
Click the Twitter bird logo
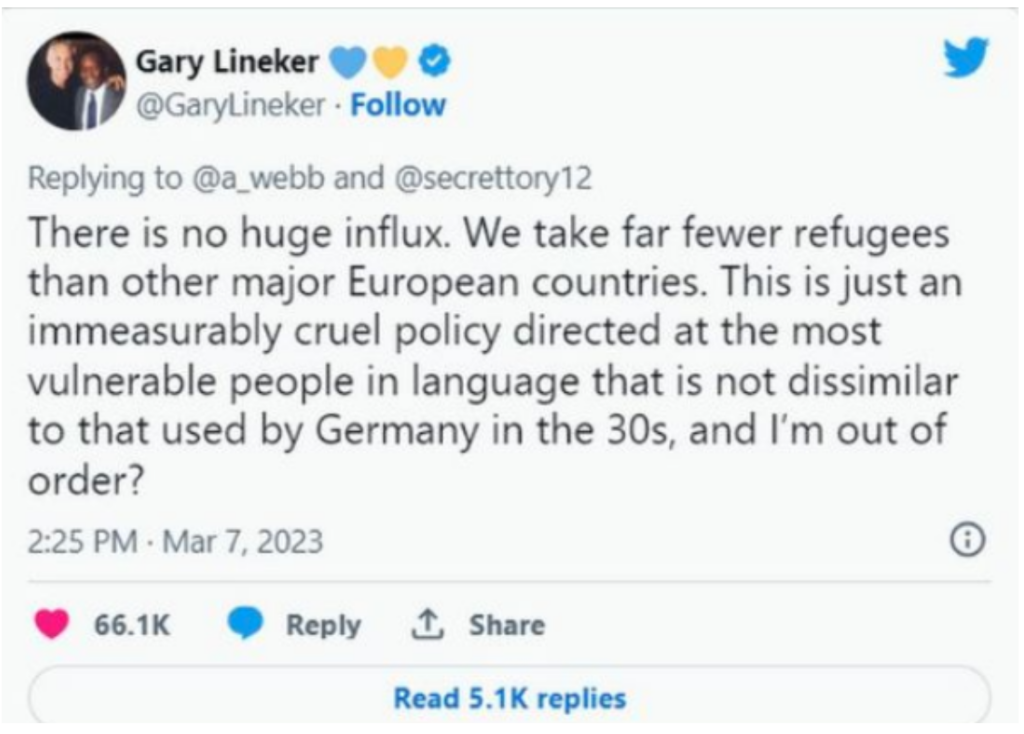coord(965,58)
